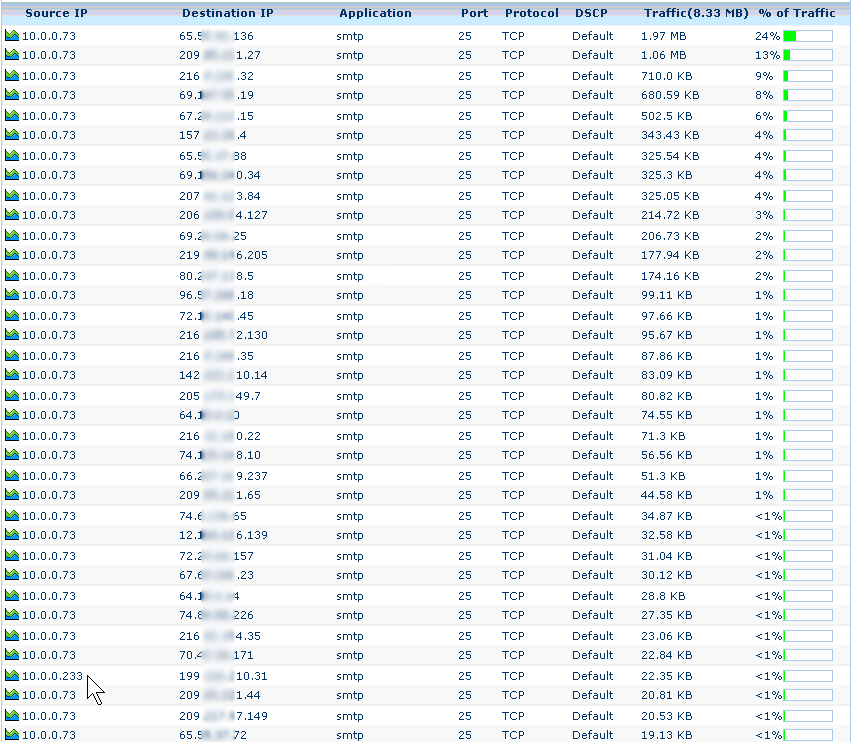Open the graph icon in the 28.8 KB row
The image size is (855, 742).
(x=12, y=595)
